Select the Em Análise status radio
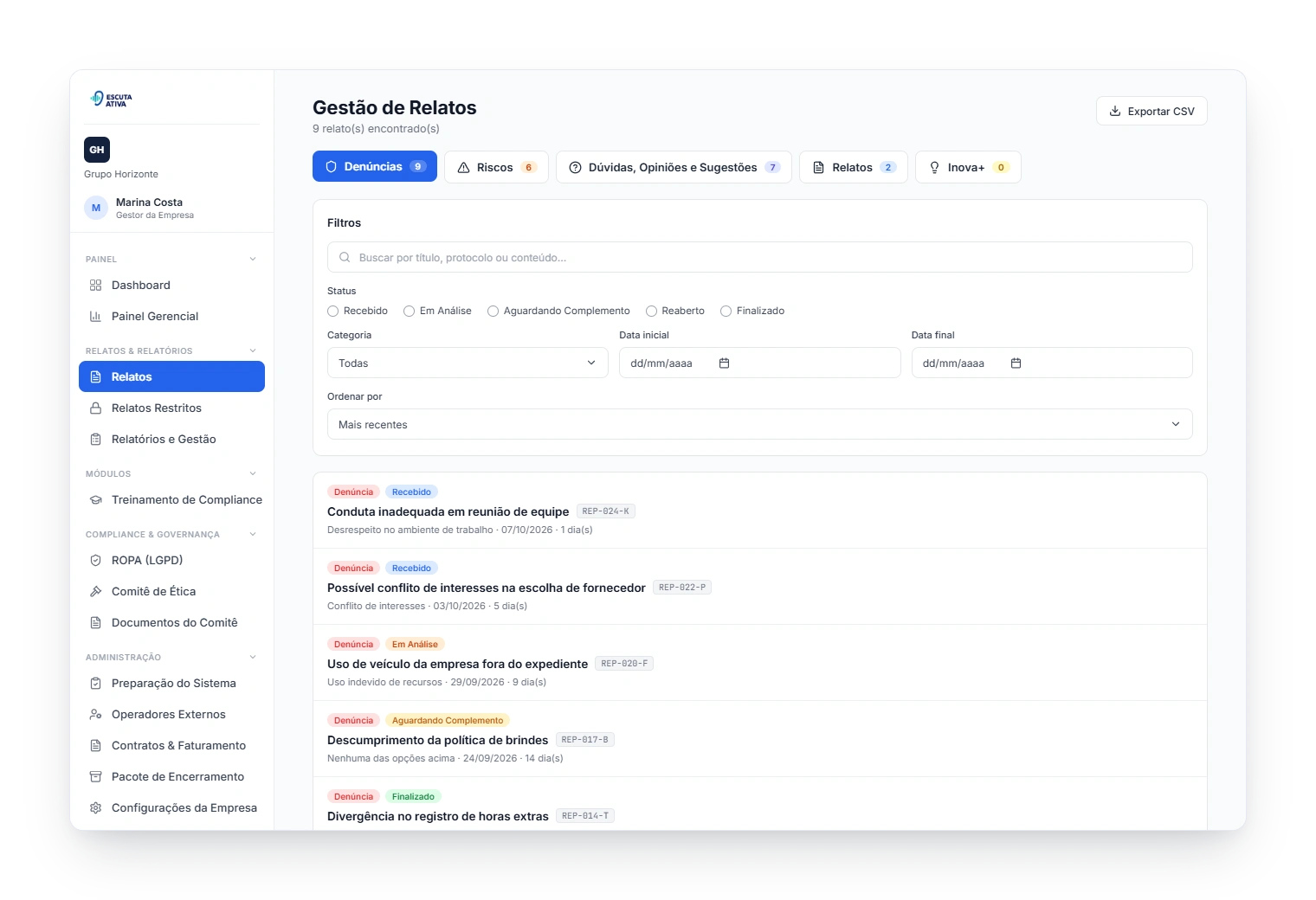The width and height of the screenshot is (1316, 900). (410, 312)
